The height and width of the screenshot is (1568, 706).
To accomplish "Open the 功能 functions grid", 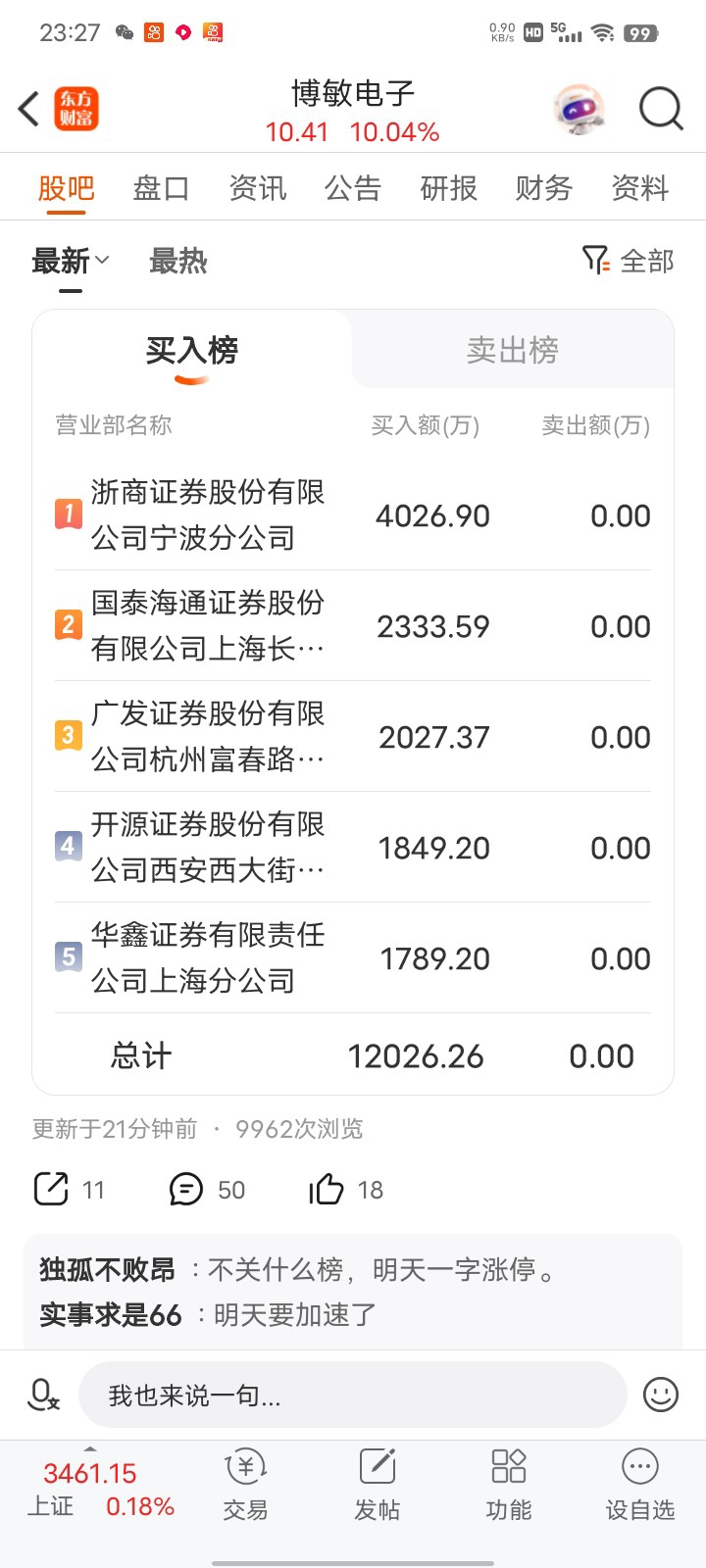I will click(x=509, y=1486).
